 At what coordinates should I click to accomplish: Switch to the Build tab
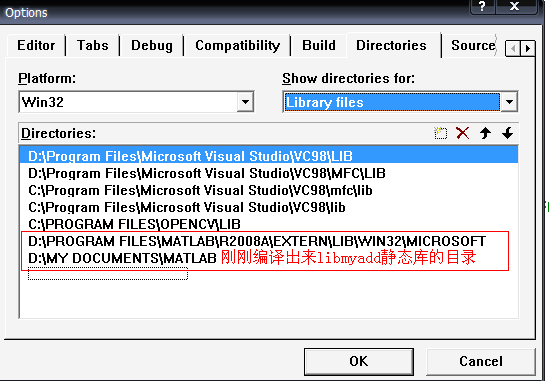coord(319,46)
